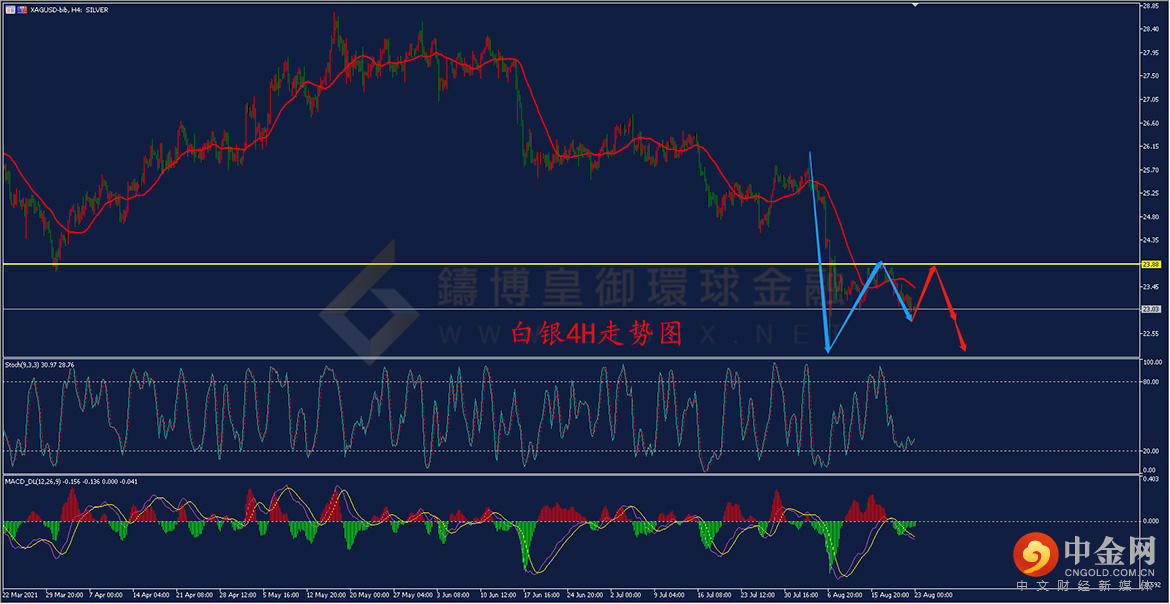Click the blue arrow tip at yellow line
This screenshot has height=604, width=1170.
(881, 264)
